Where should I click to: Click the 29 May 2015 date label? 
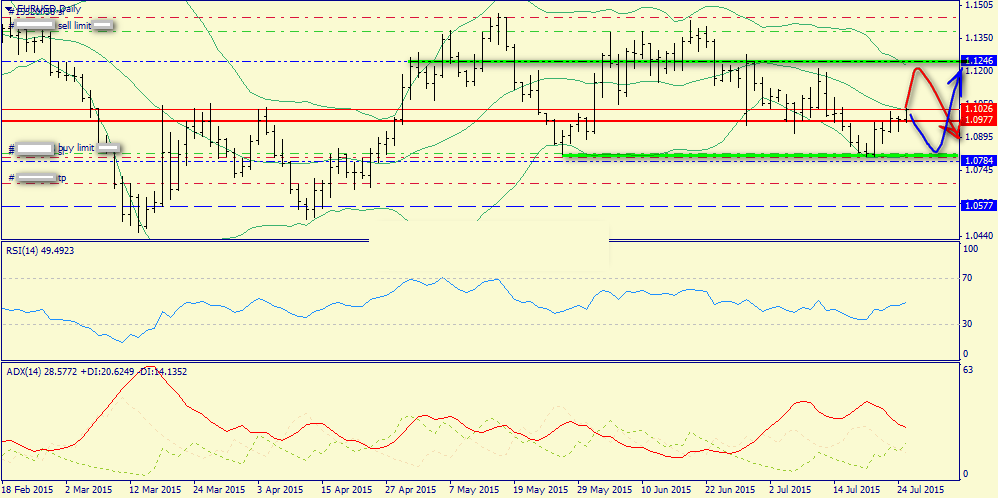(604, 490)
